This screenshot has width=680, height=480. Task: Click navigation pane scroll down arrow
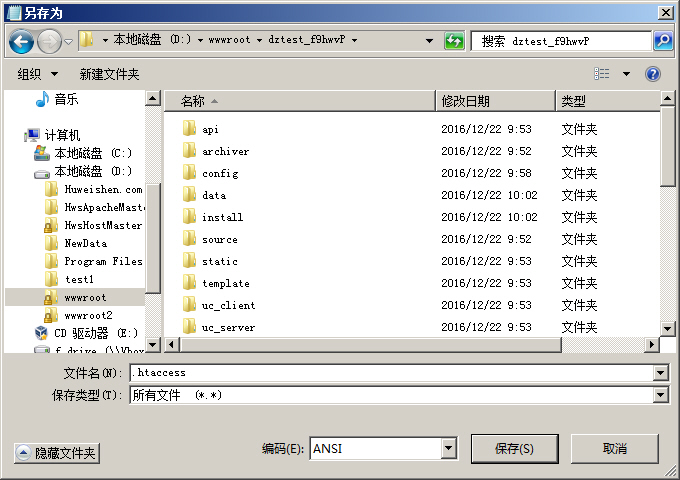(153, 345)
